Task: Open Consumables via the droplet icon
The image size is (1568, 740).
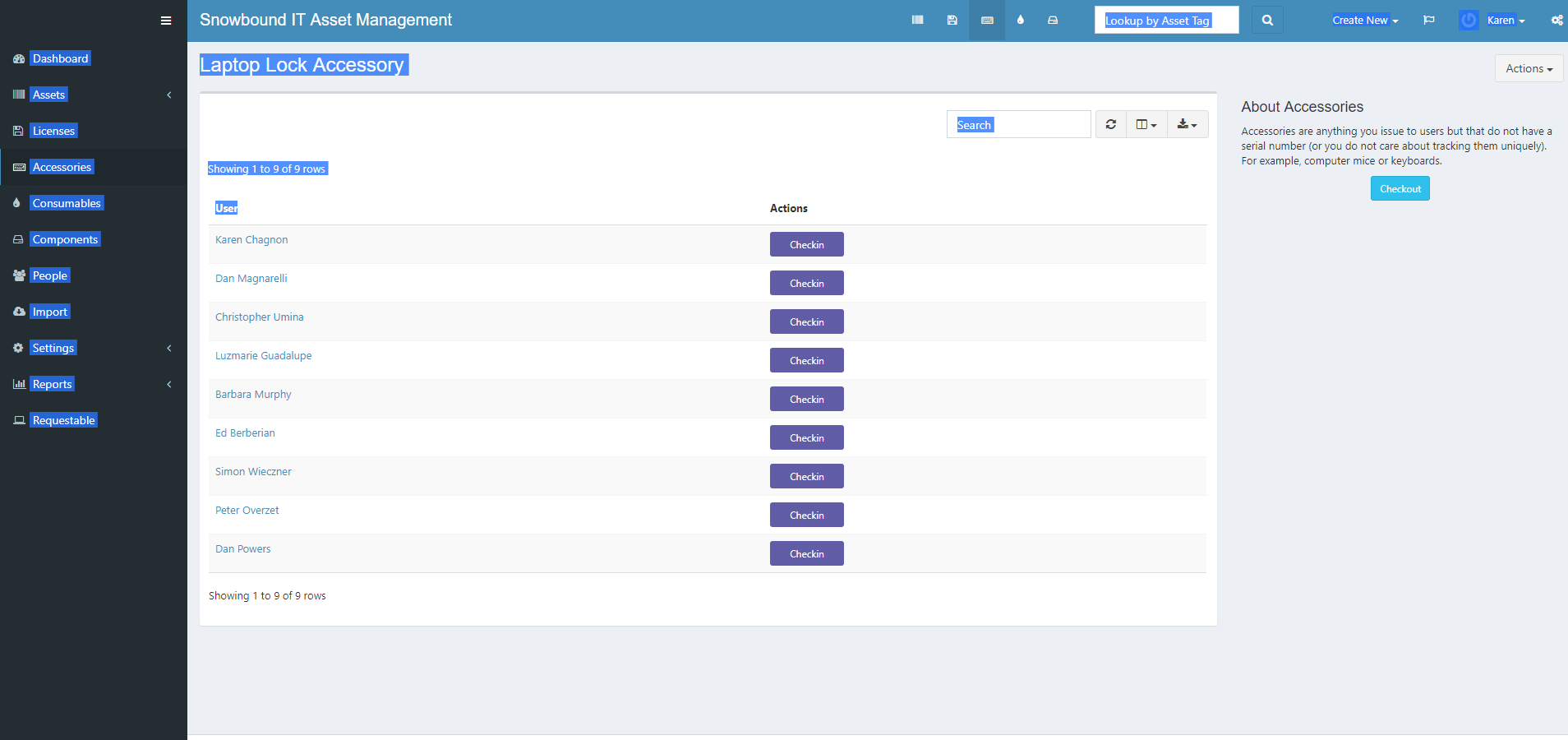Action: (x=1020, y=20)
